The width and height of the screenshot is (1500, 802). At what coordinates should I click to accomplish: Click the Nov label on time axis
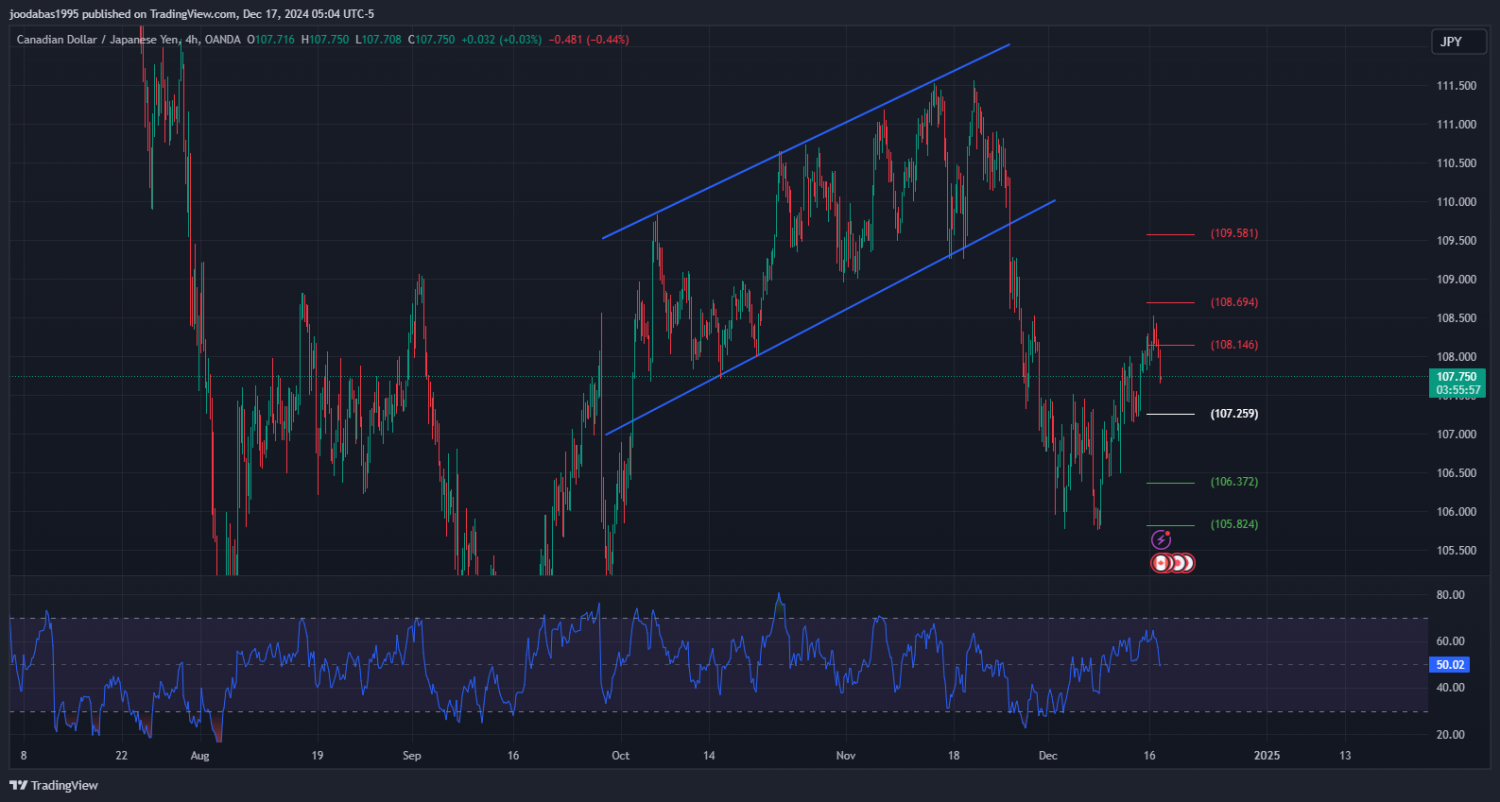pos(846,755)
